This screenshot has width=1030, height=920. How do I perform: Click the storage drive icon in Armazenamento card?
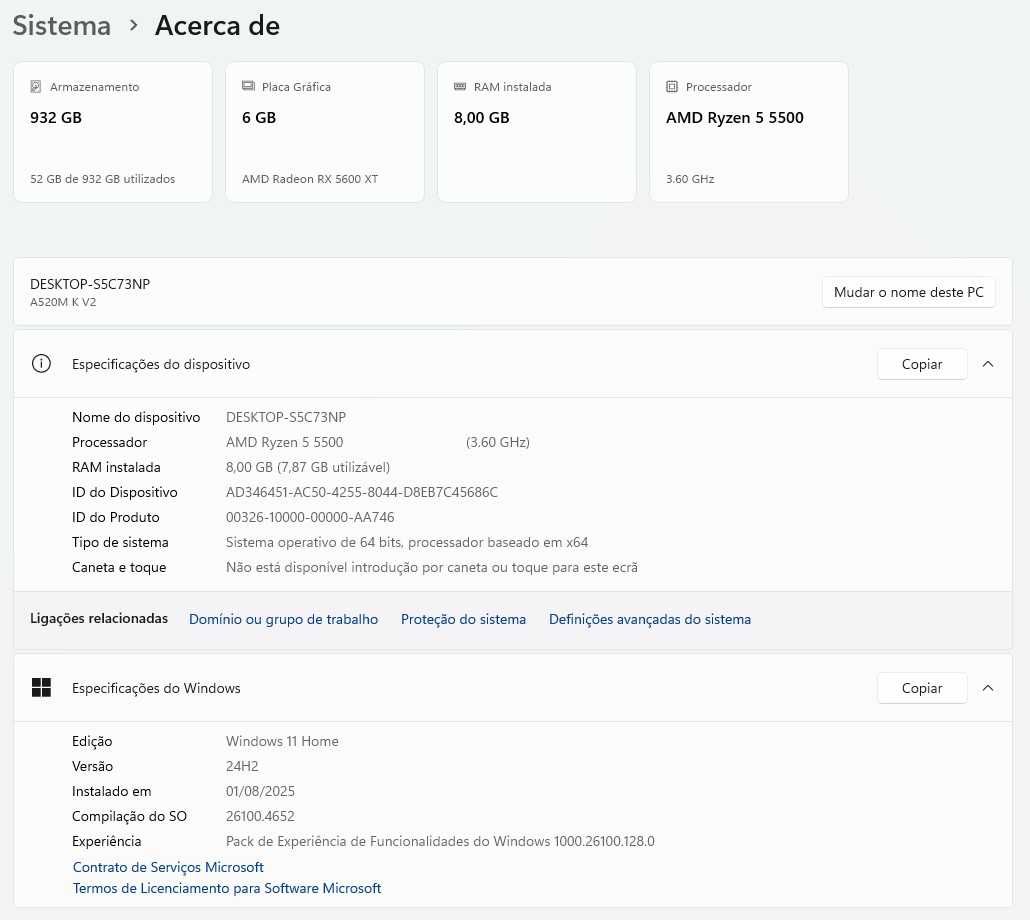click(x=36, y=87)
